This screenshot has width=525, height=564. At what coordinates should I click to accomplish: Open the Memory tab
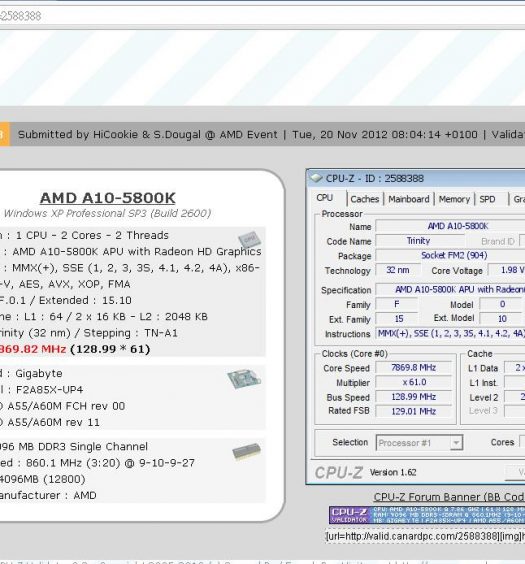click(x=454, y=199)
